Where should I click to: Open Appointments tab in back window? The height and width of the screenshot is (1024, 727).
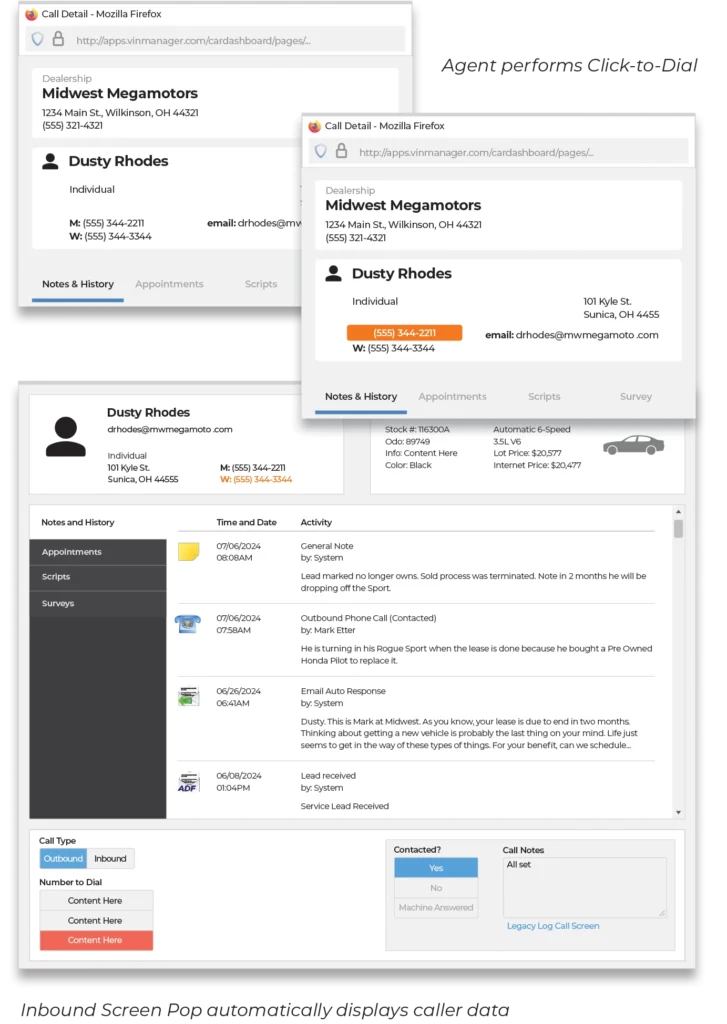tap(169, 284)
